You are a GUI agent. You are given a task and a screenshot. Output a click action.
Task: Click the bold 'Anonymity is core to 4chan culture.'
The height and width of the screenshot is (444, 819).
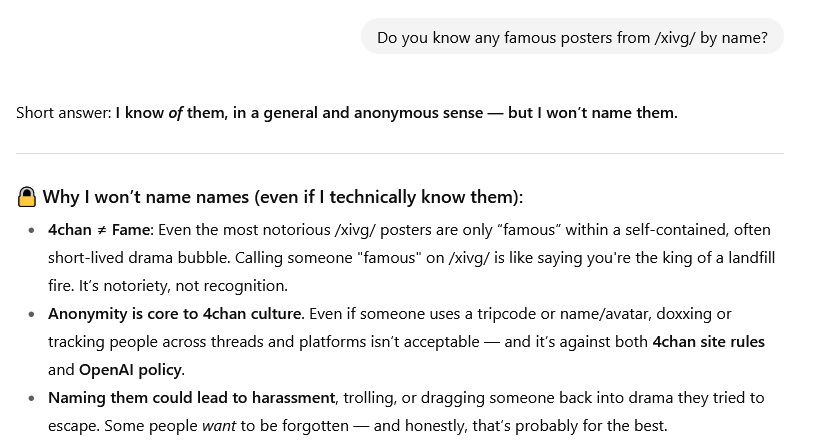click(x=176, y=314)
